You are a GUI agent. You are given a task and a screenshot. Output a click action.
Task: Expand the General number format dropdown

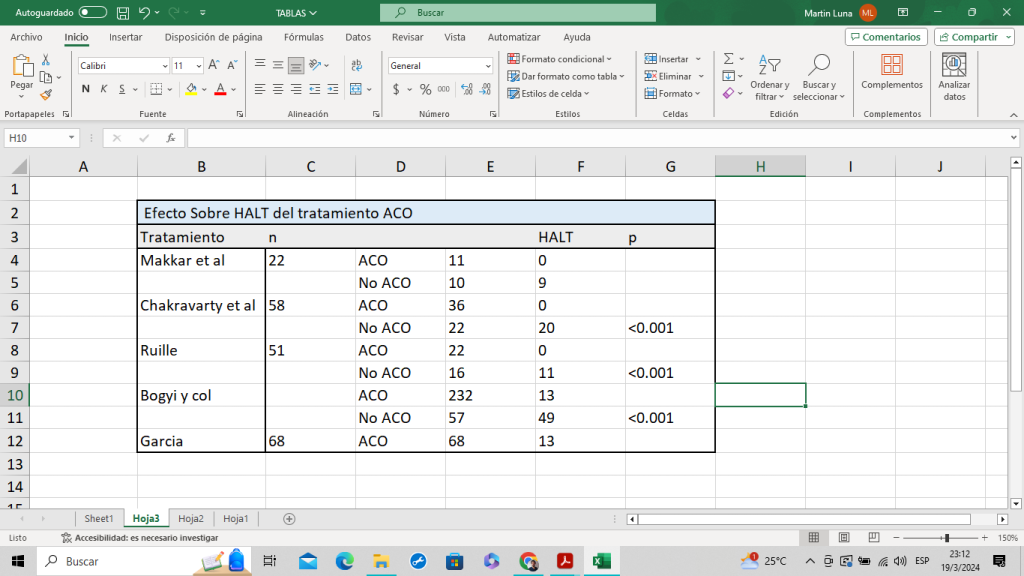point(488,65)
